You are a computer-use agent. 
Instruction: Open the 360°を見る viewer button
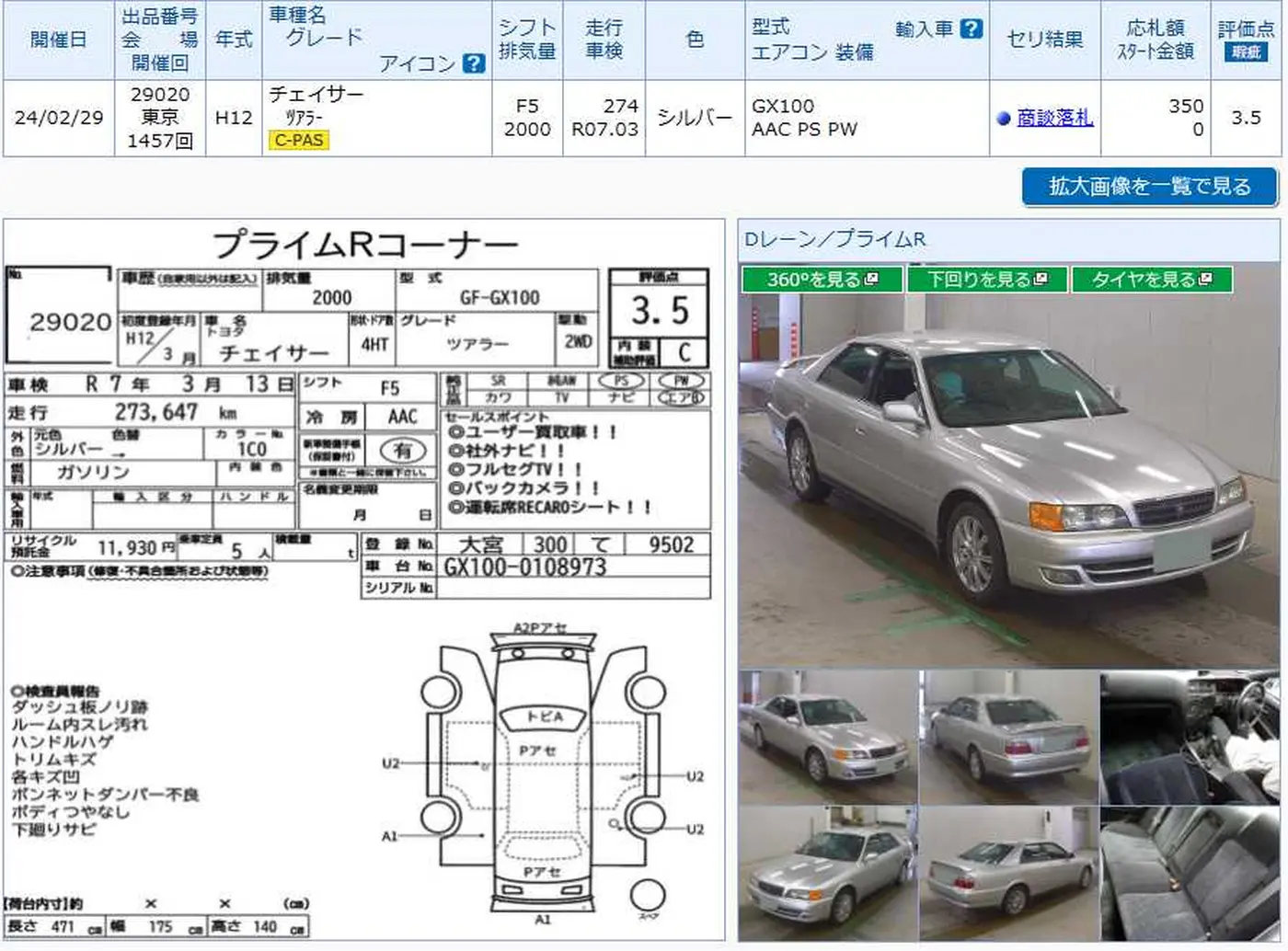pyautogui.click(x=822, y=279)
